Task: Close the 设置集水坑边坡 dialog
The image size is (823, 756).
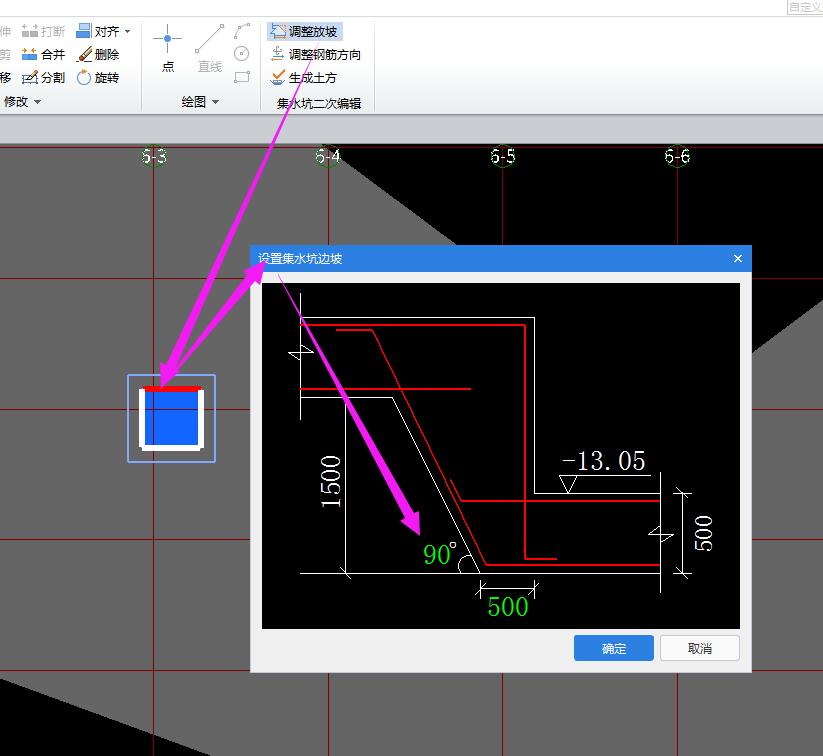Action: point(737,258)
